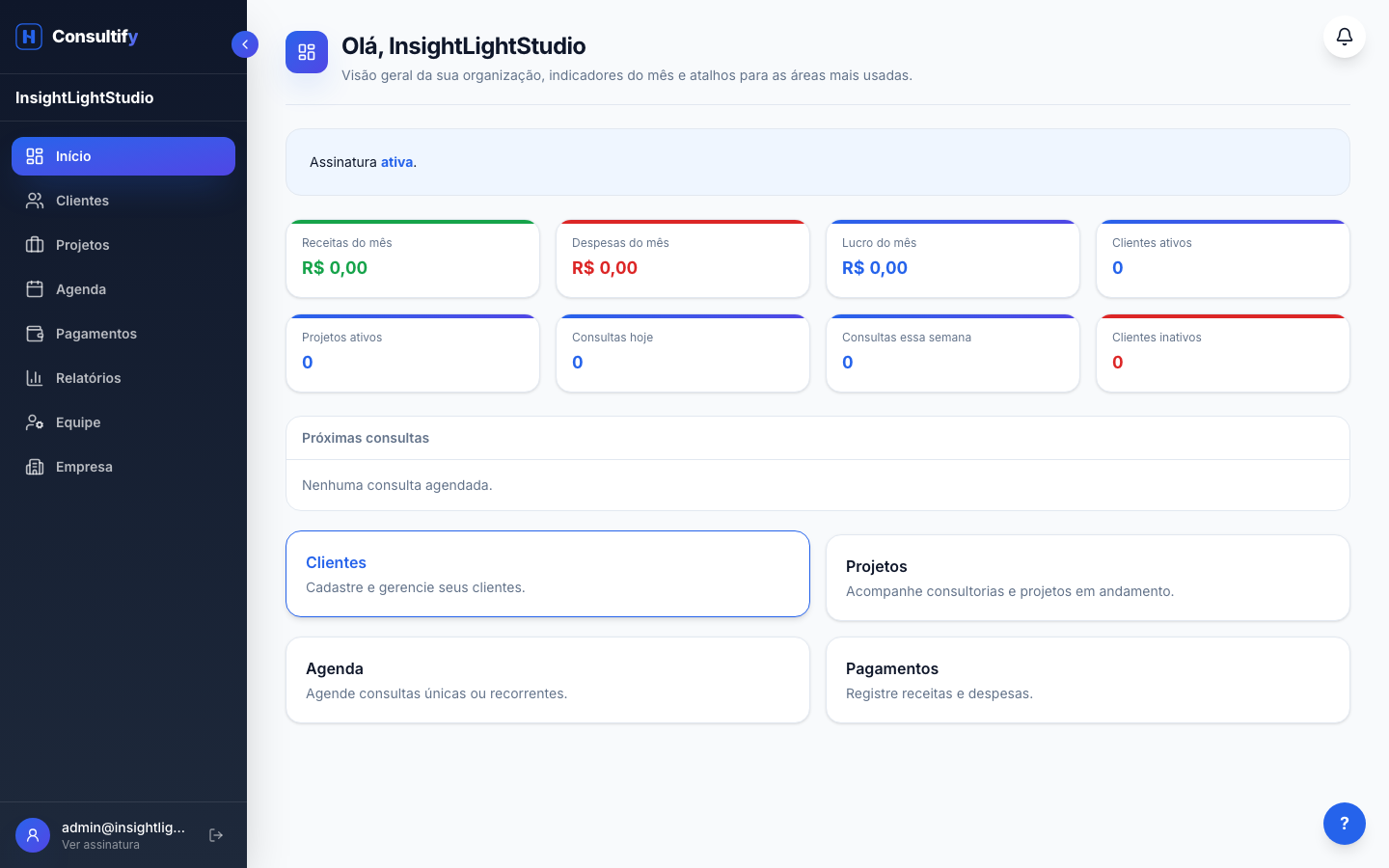Click the Clientes people icon in sidebar

(35, 201)
